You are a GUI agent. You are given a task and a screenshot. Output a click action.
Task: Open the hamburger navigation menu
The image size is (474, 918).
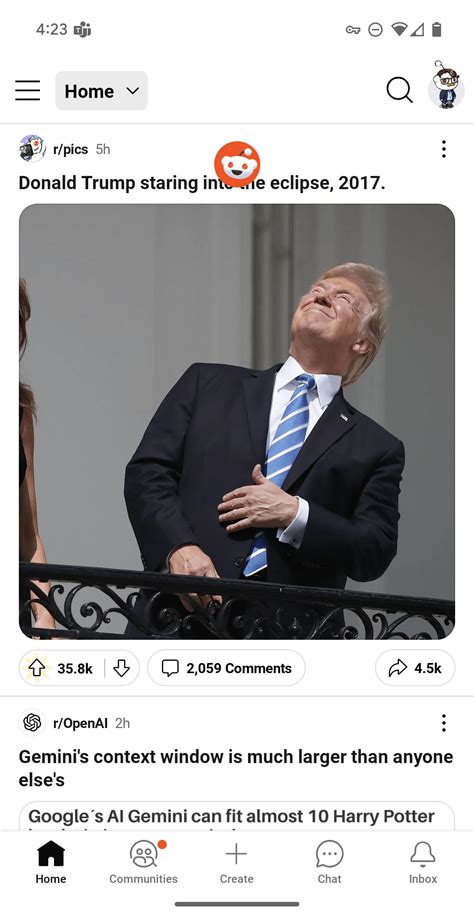(x=28, y=91)
